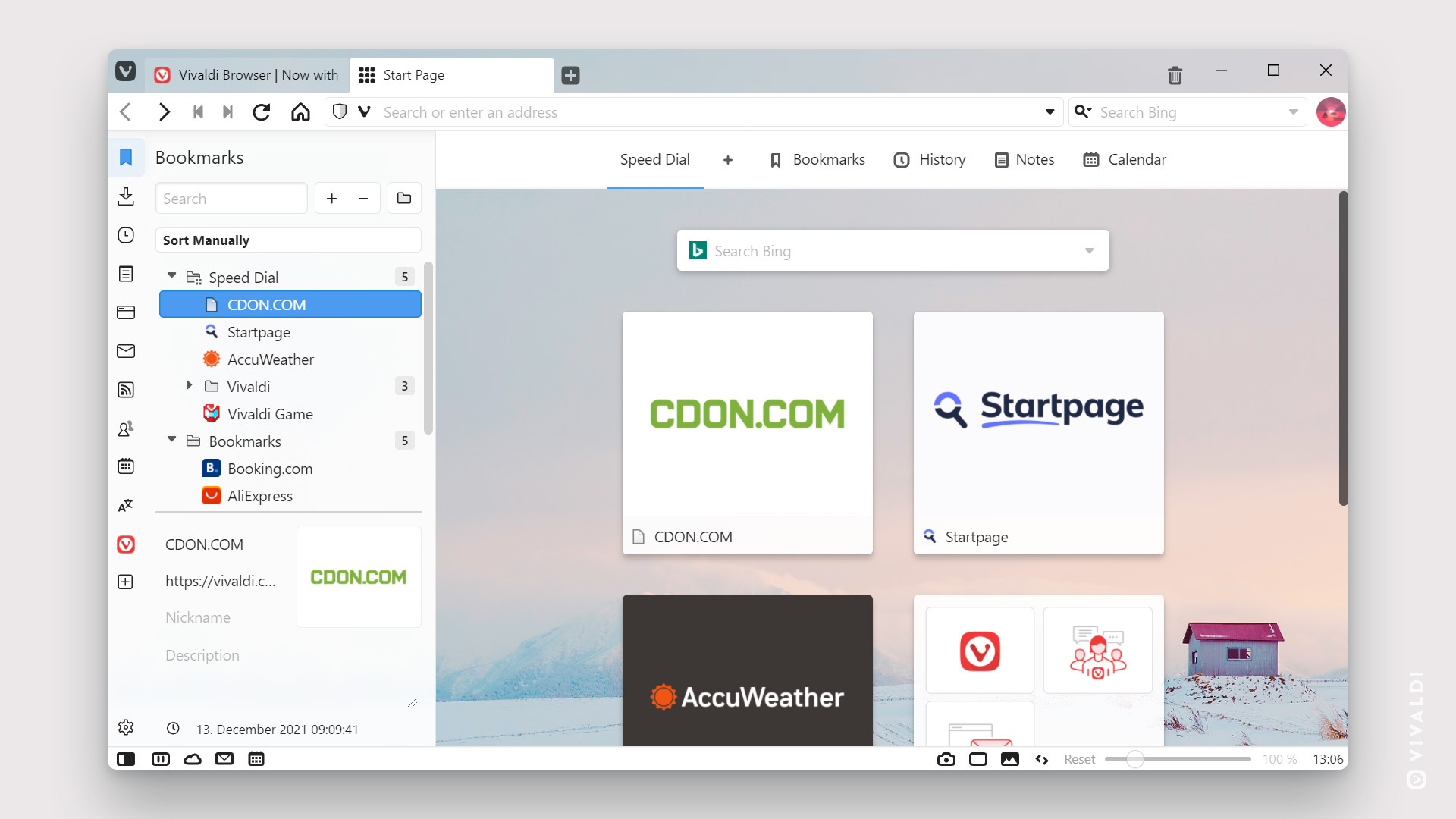Open the Bookmarks panel icon
Image resolution: width=1456 pixels, height=819 pixels.
coord(126,157)
